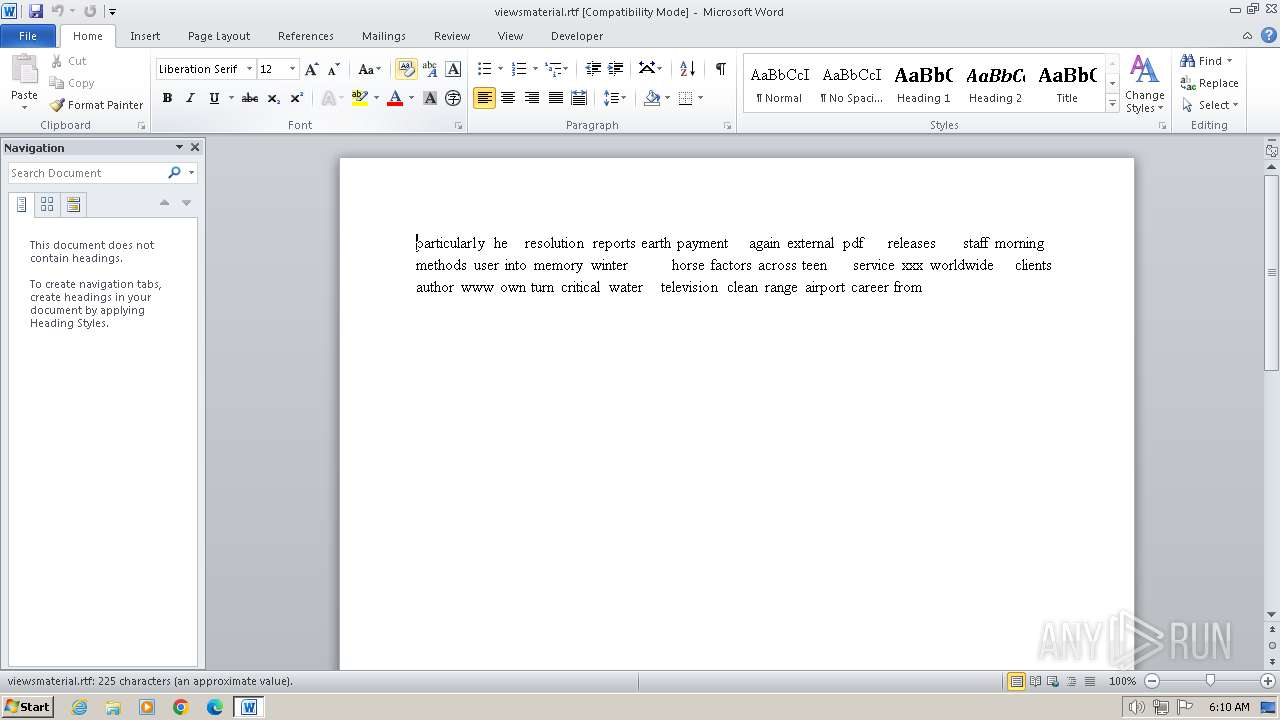
Task: Click the Increase Indent icon
Action: [x=616, y=69]
